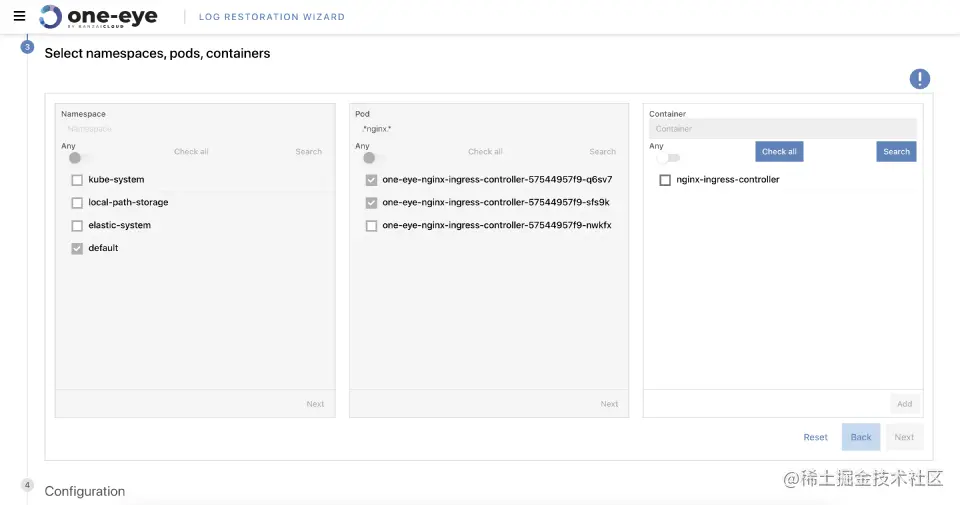Check the kube-system namespace checkbox

pyautogui.click(x=77, y=180)
